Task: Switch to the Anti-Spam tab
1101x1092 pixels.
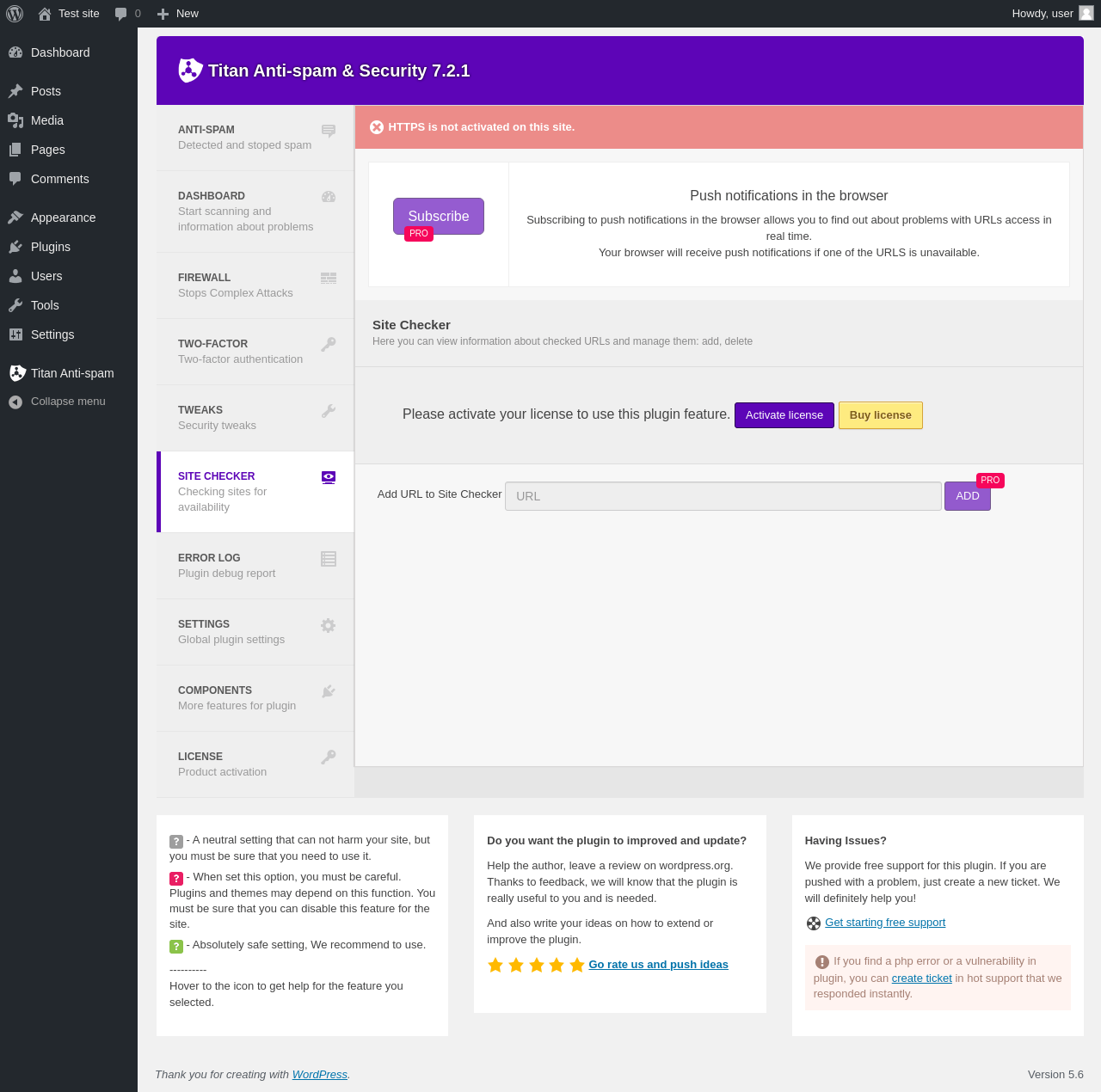Action: 255,138
